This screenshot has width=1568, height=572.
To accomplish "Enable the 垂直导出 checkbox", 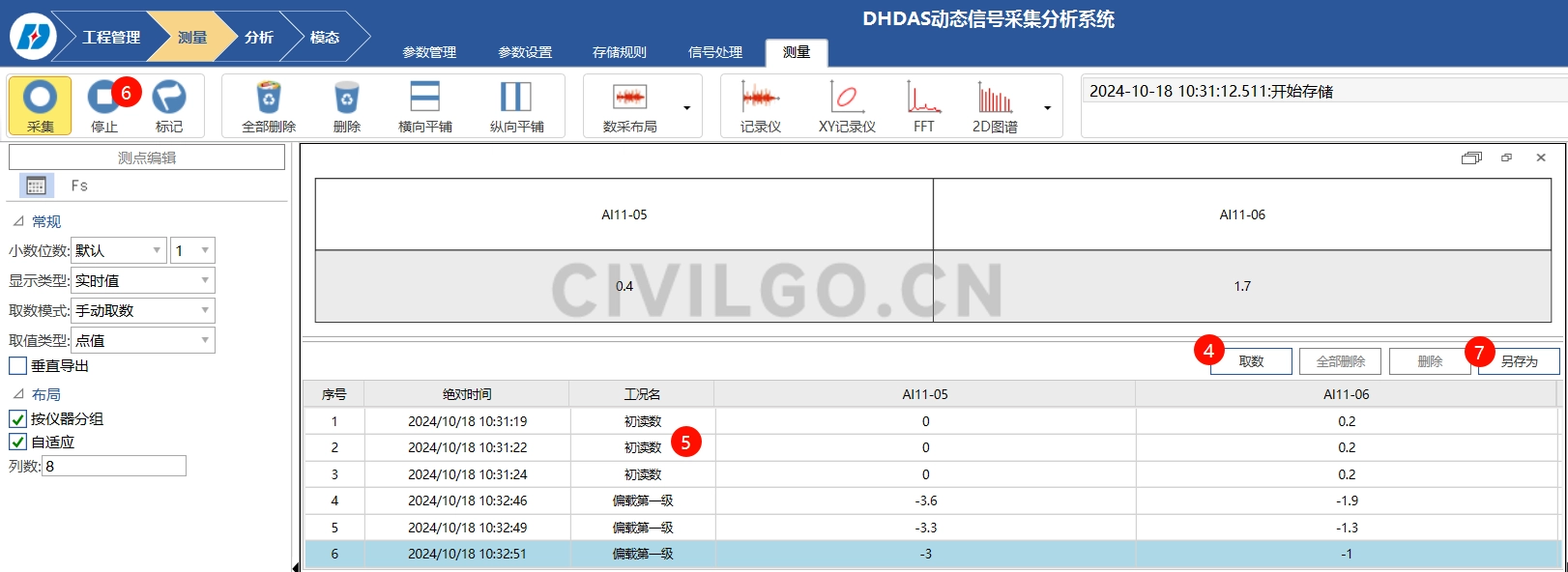I will (x=17, y=366).
